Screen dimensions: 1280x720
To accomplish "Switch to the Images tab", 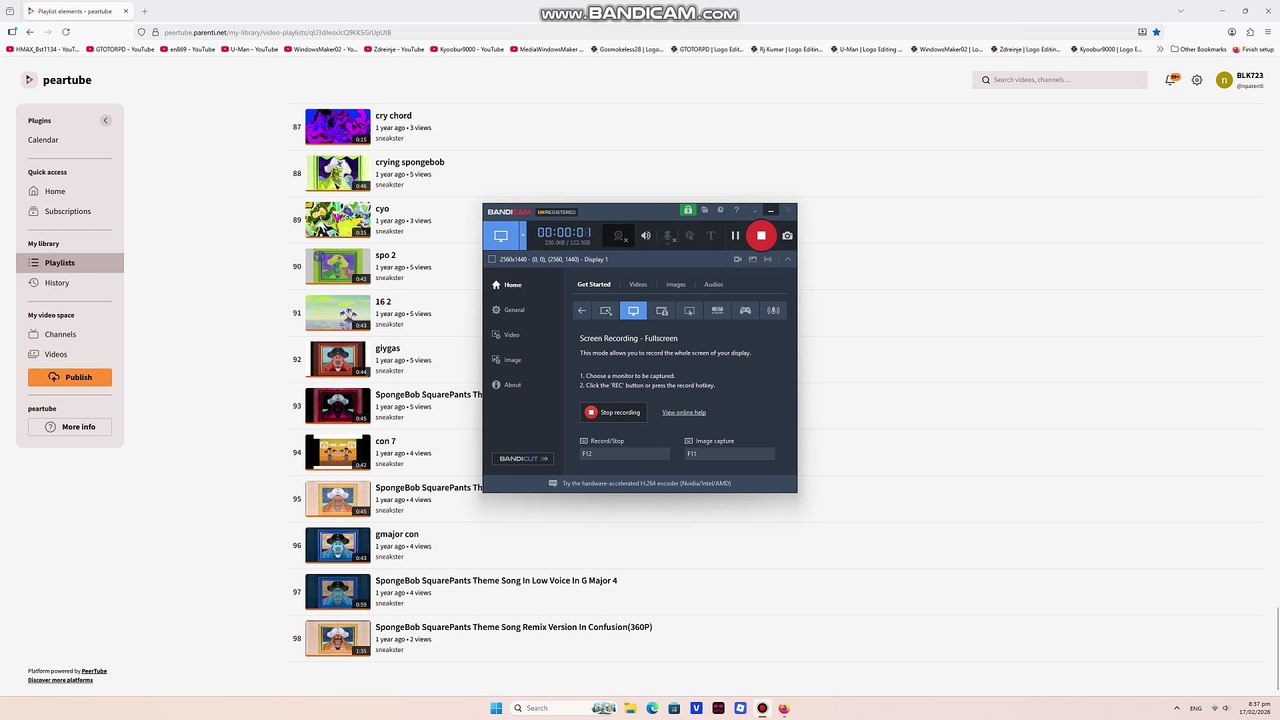I will tap(676, 285).
